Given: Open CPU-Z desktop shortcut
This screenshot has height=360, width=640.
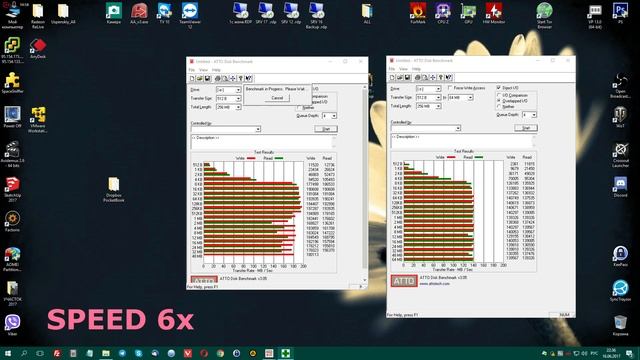Looking at the screenshot, I should pyautogui.click(x=443, y=13).
